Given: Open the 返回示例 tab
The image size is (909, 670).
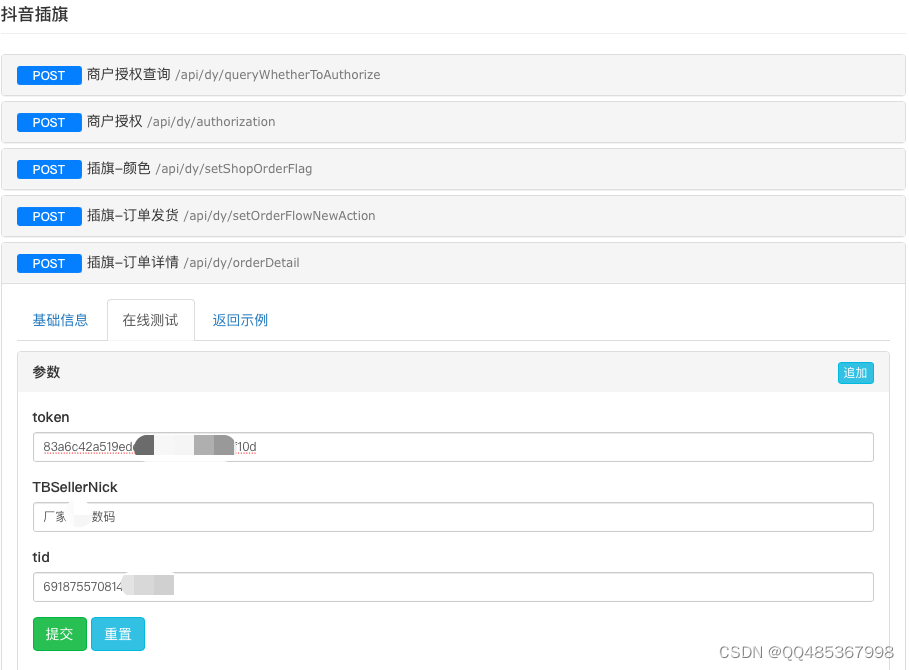Looking at the screenshot, I should point(240,320).
